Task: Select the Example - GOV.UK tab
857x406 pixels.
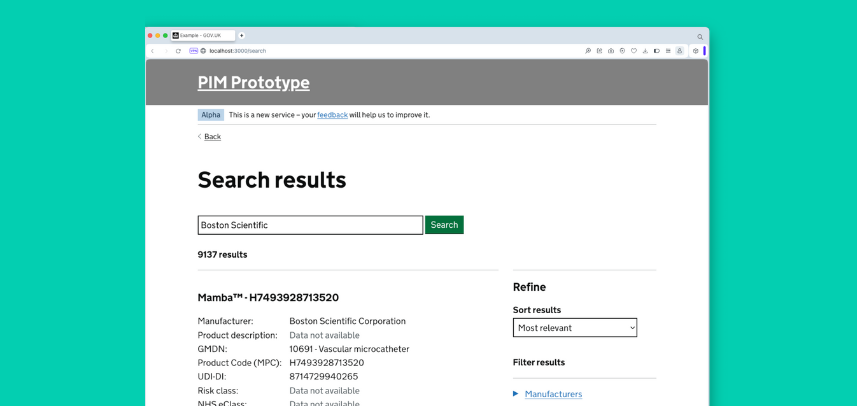Action: [200, 35]
